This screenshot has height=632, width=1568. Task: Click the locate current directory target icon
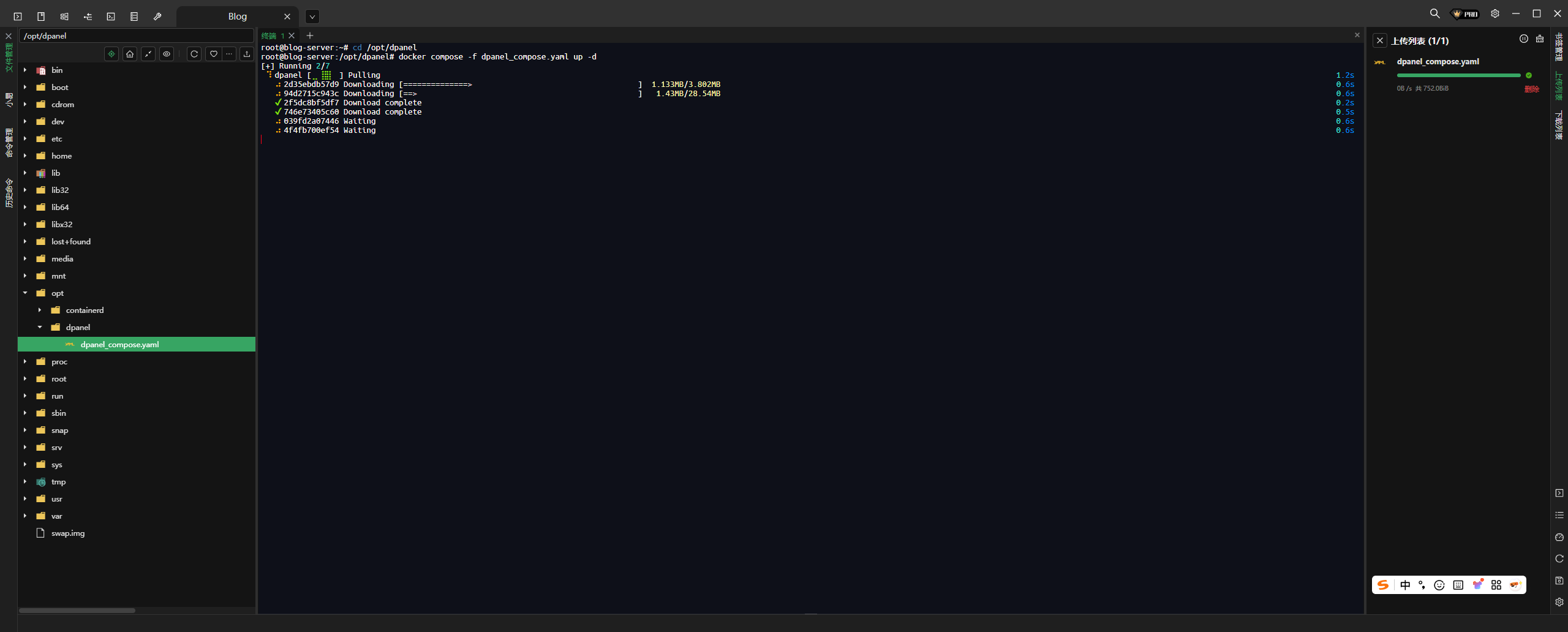tap(111, 54)
